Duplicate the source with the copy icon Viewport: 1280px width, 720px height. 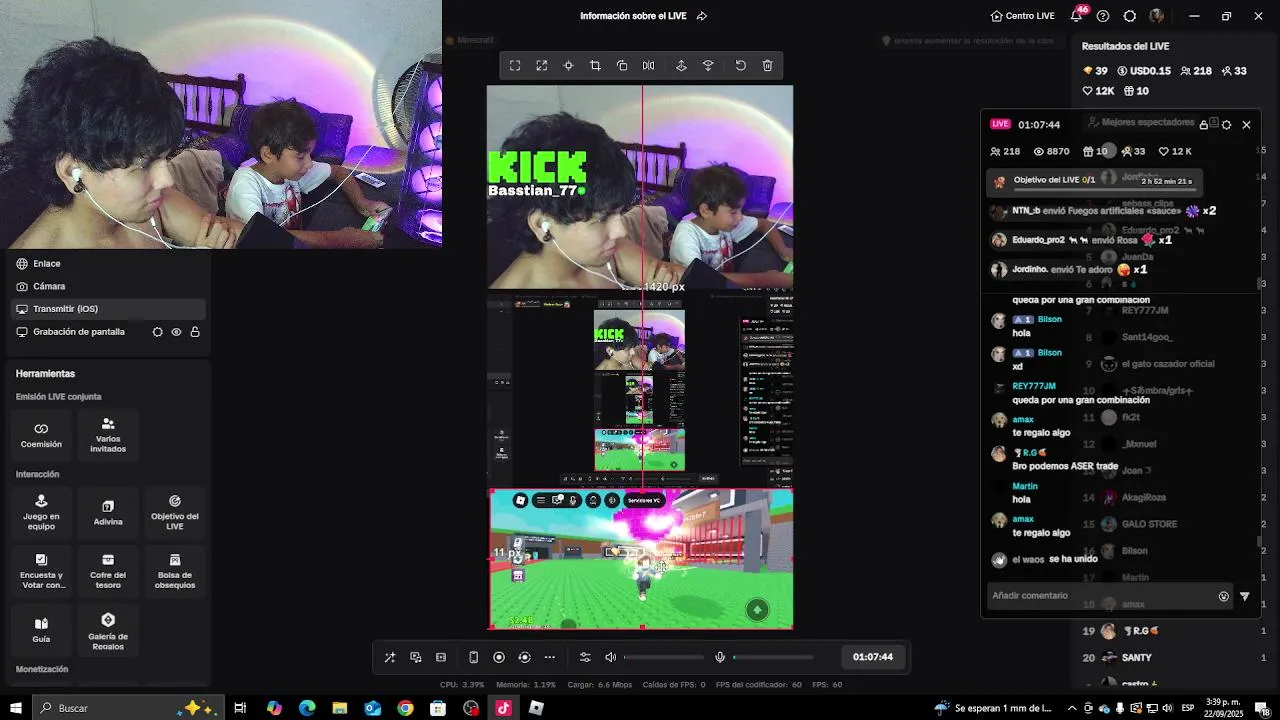[x=622, y=66]
